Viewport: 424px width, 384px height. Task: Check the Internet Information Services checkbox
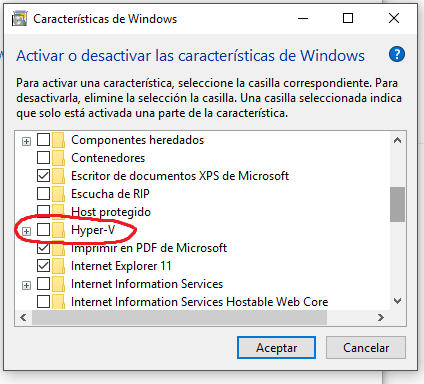pyautogui.click(x=43, y=284)
